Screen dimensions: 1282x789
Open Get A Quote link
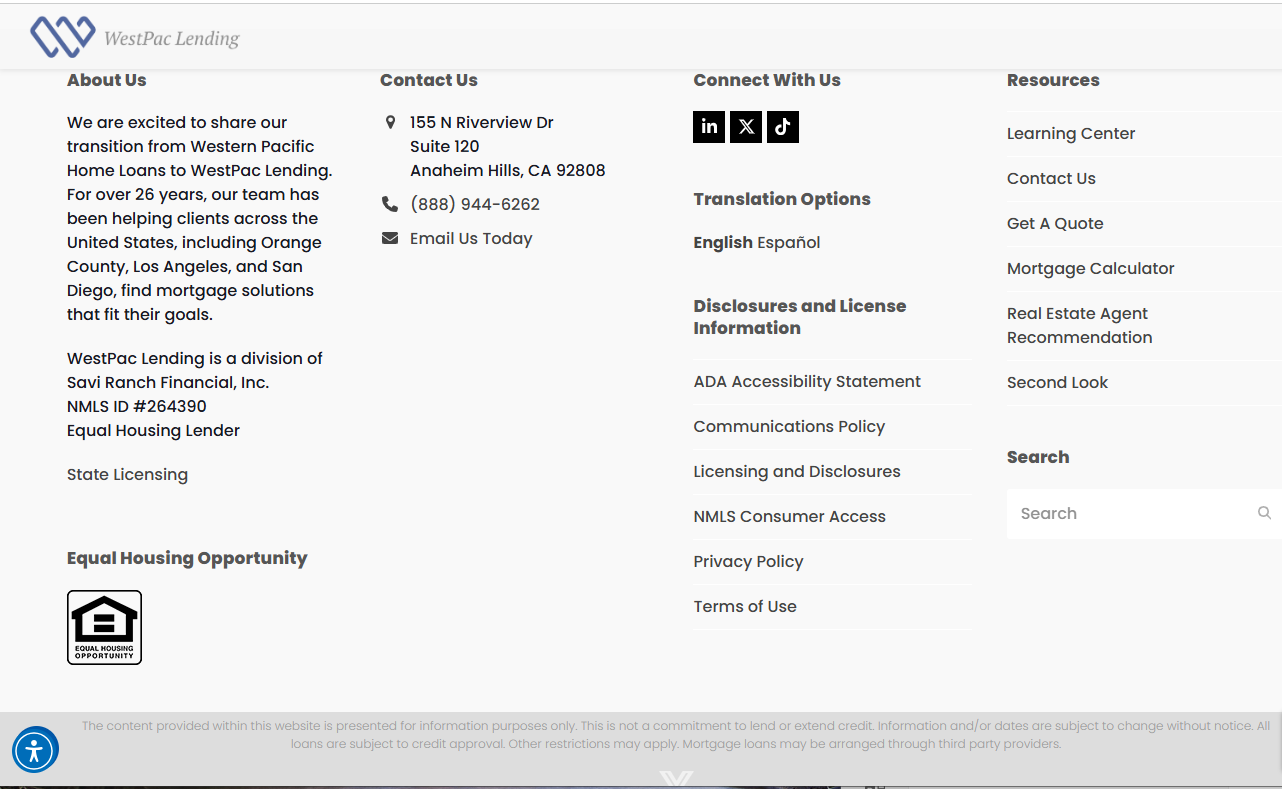[1055, 223]
